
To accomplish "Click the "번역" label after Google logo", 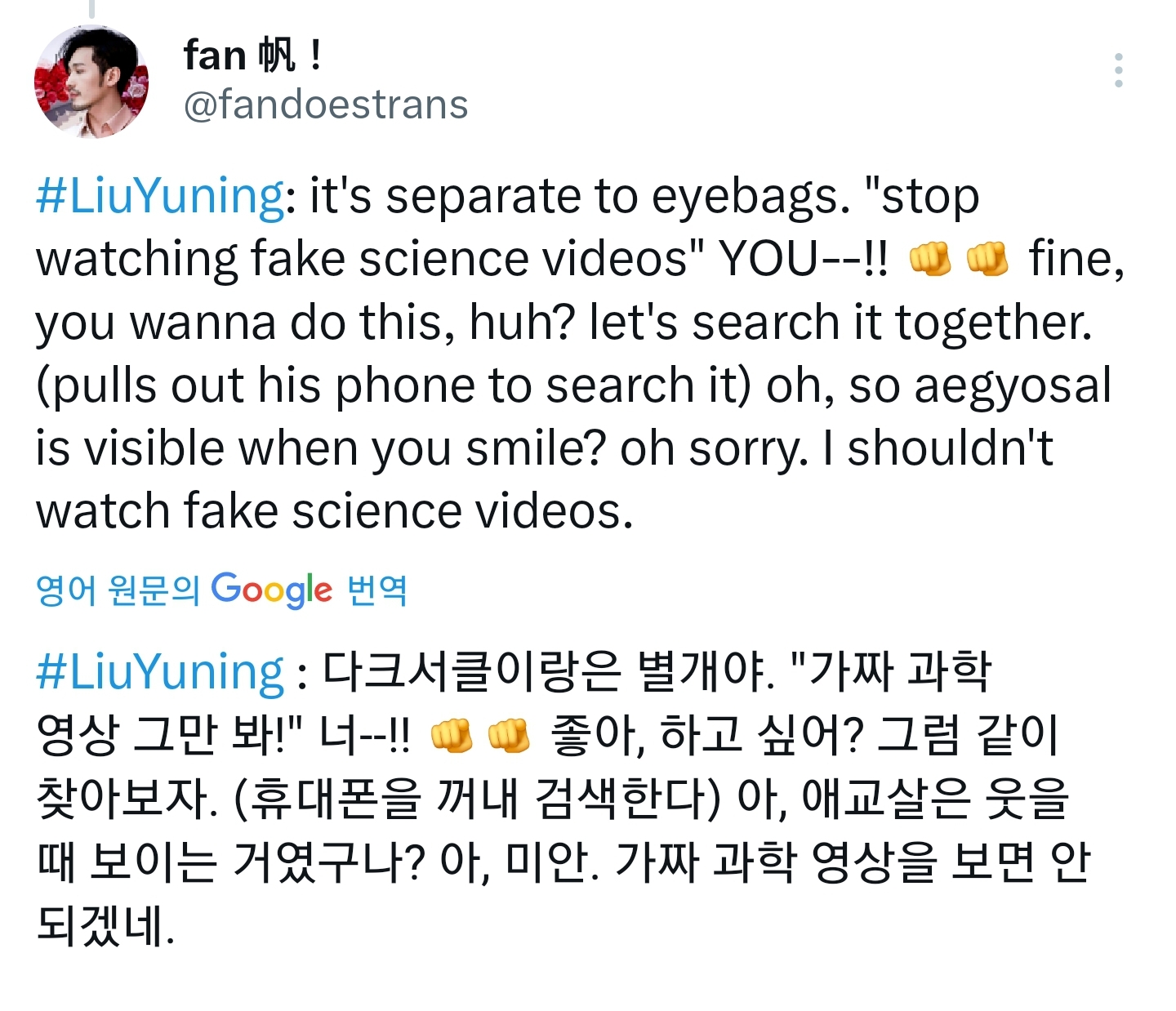I will 376,590.
